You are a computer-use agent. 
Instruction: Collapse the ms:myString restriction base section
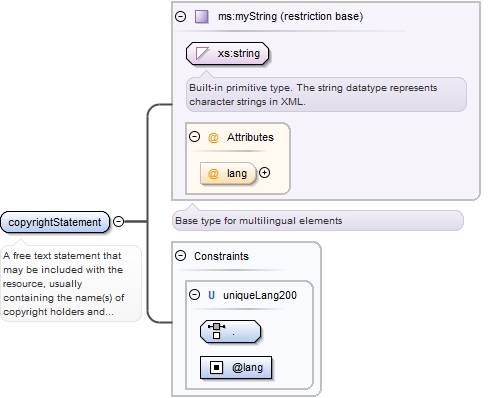[181, 16]
